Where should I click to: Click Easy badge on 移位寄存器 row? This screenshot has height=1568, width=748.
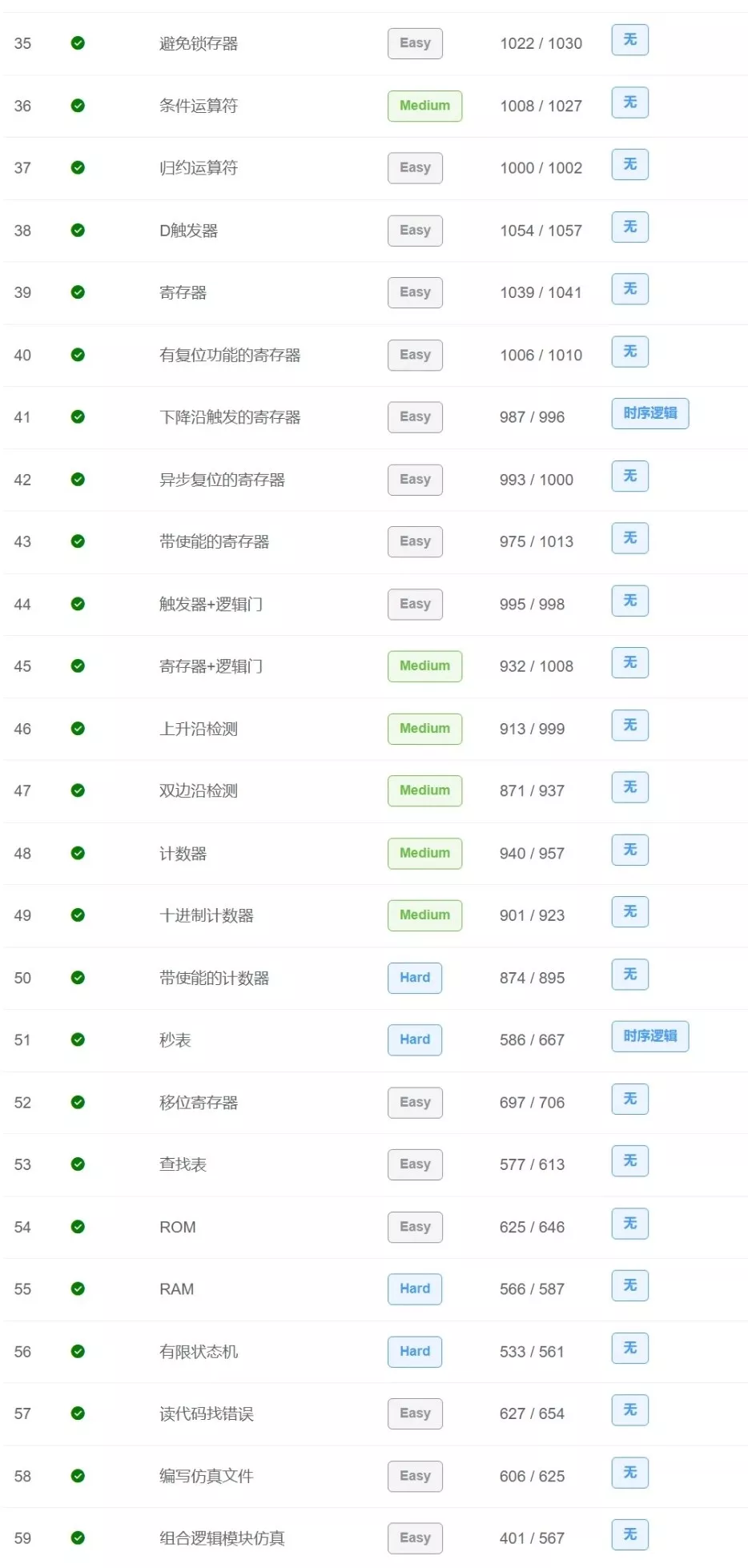415,1103
